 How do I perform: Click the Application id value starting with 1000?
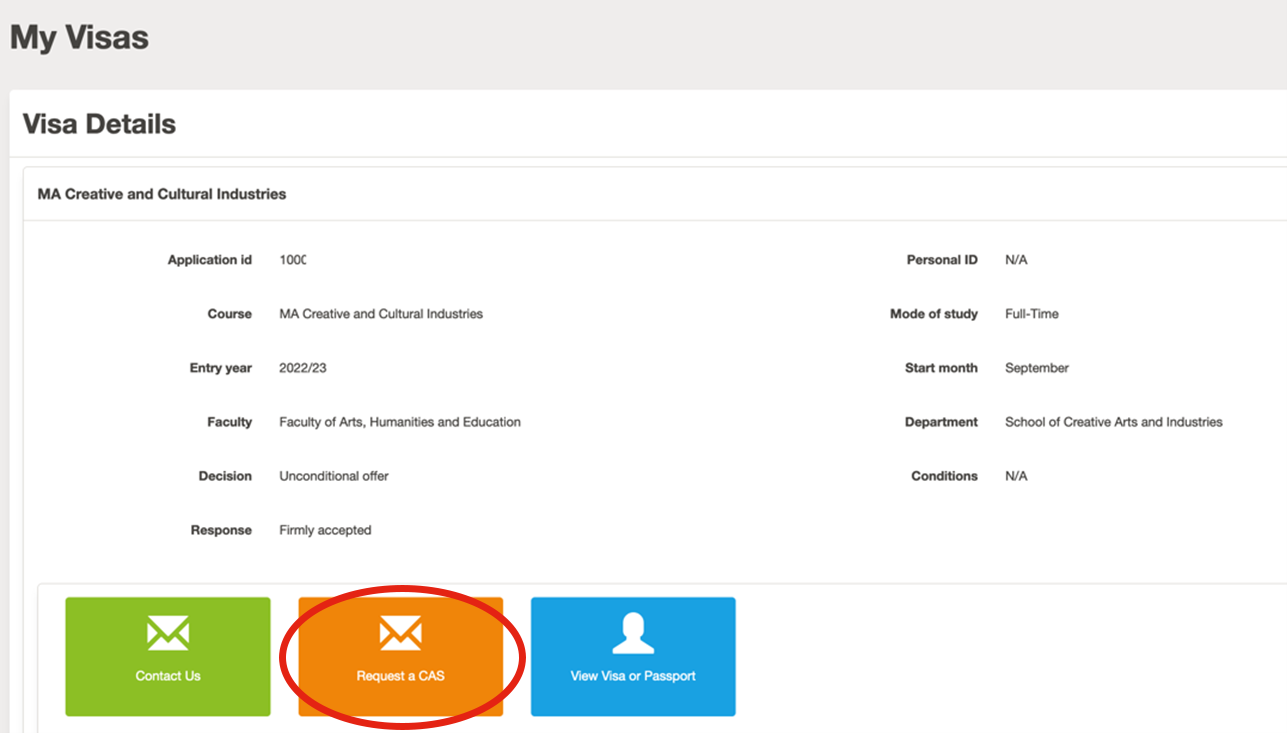coord(292,260)
